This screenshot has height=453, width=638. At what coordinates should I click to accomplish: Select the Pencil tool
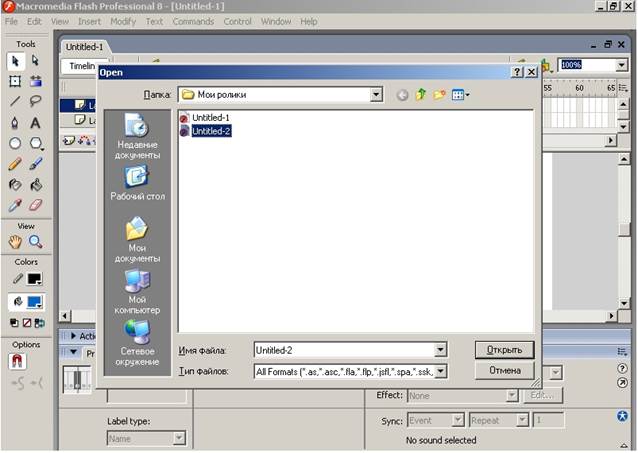pyautogui.click(x=15, y=164)
